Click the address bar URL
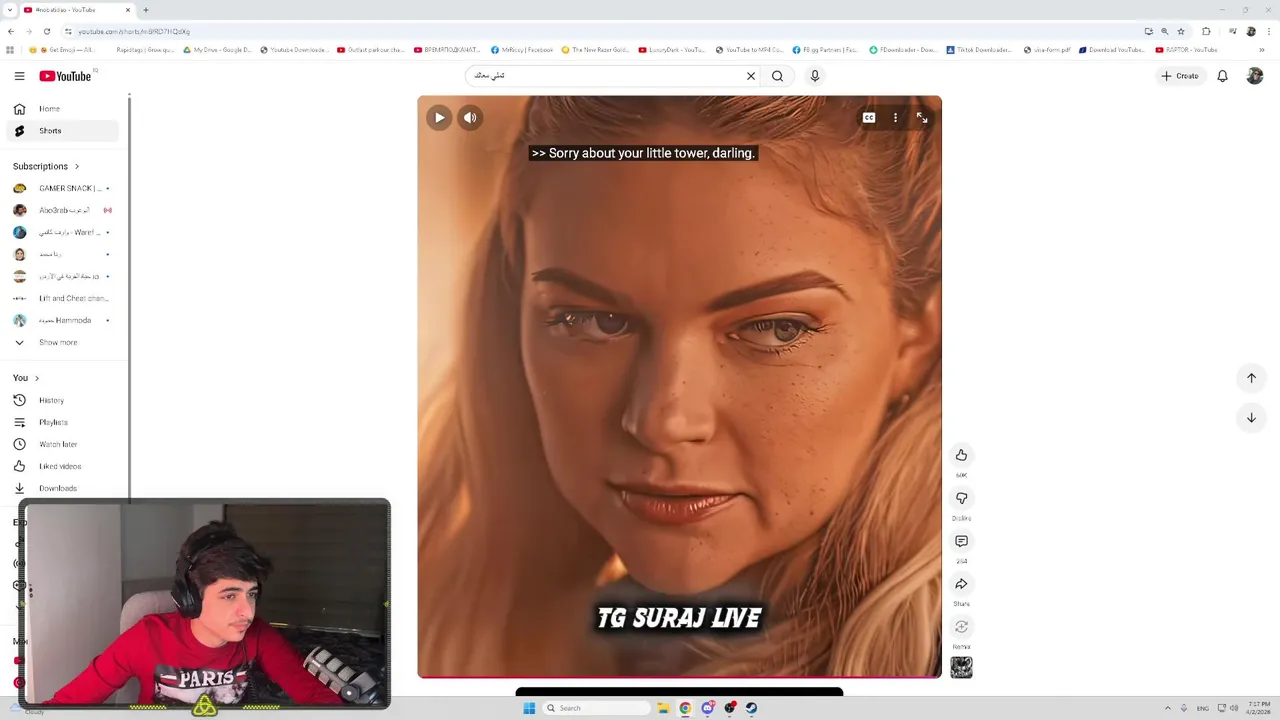The image size is (1280, 720). point(134,32)
